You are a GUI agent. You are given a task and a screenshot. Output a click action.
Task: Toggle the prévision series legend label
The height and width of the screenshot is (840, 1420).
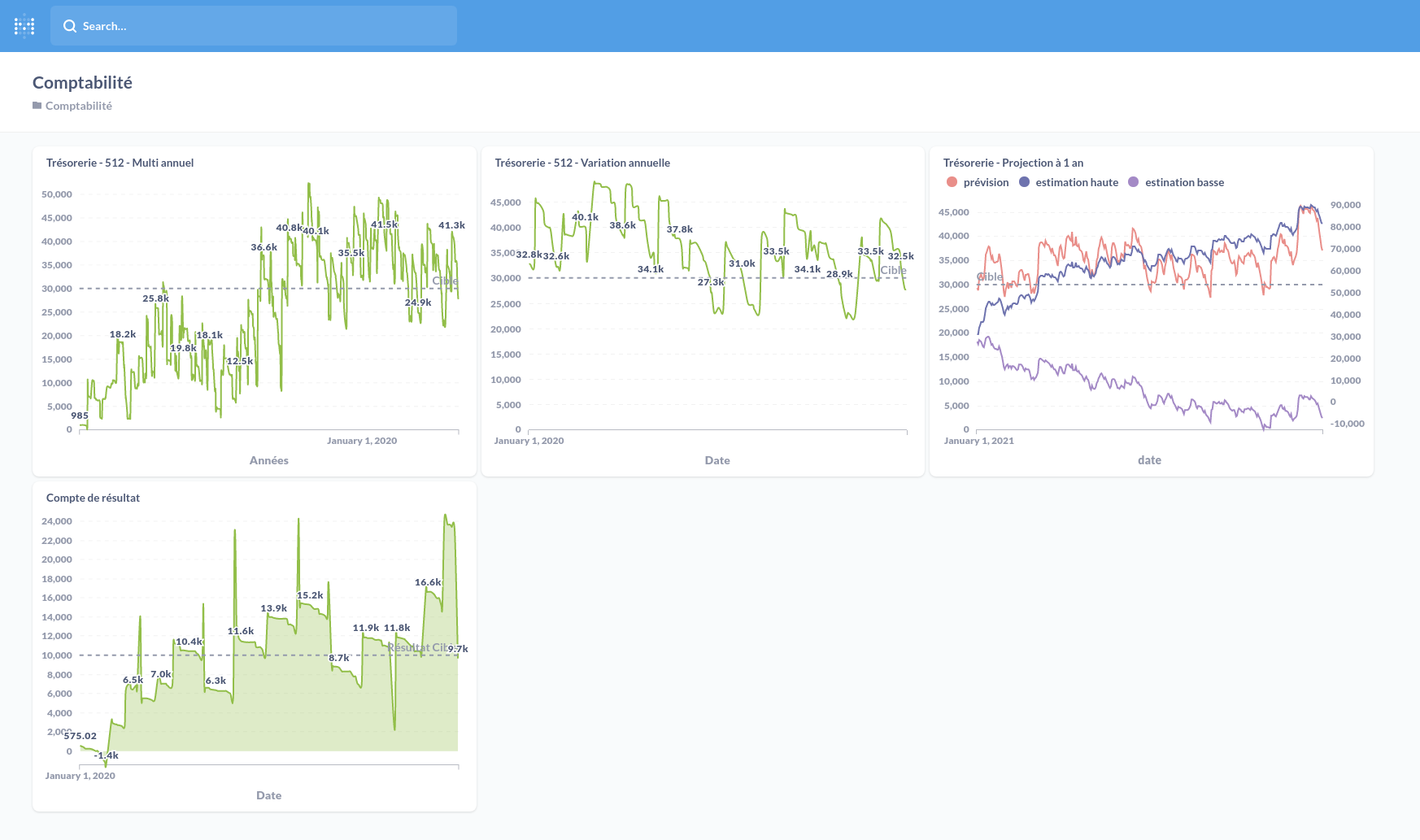coord(986,182)
